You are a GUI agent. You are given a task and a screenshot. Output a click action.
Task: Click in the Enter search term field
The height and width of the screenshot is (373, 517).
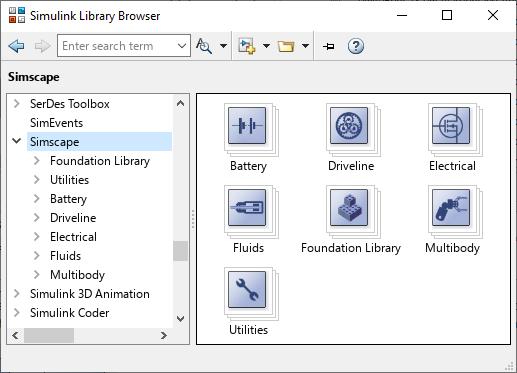click(117, 46)
